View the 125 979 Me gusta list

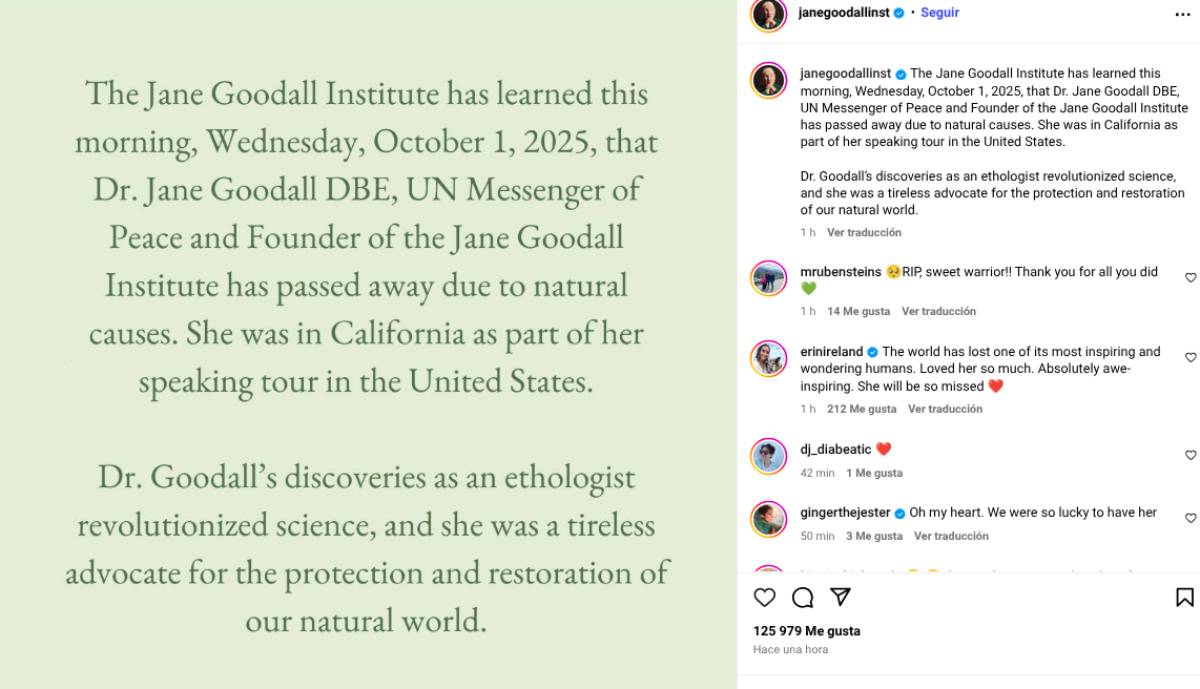point(807,631)
